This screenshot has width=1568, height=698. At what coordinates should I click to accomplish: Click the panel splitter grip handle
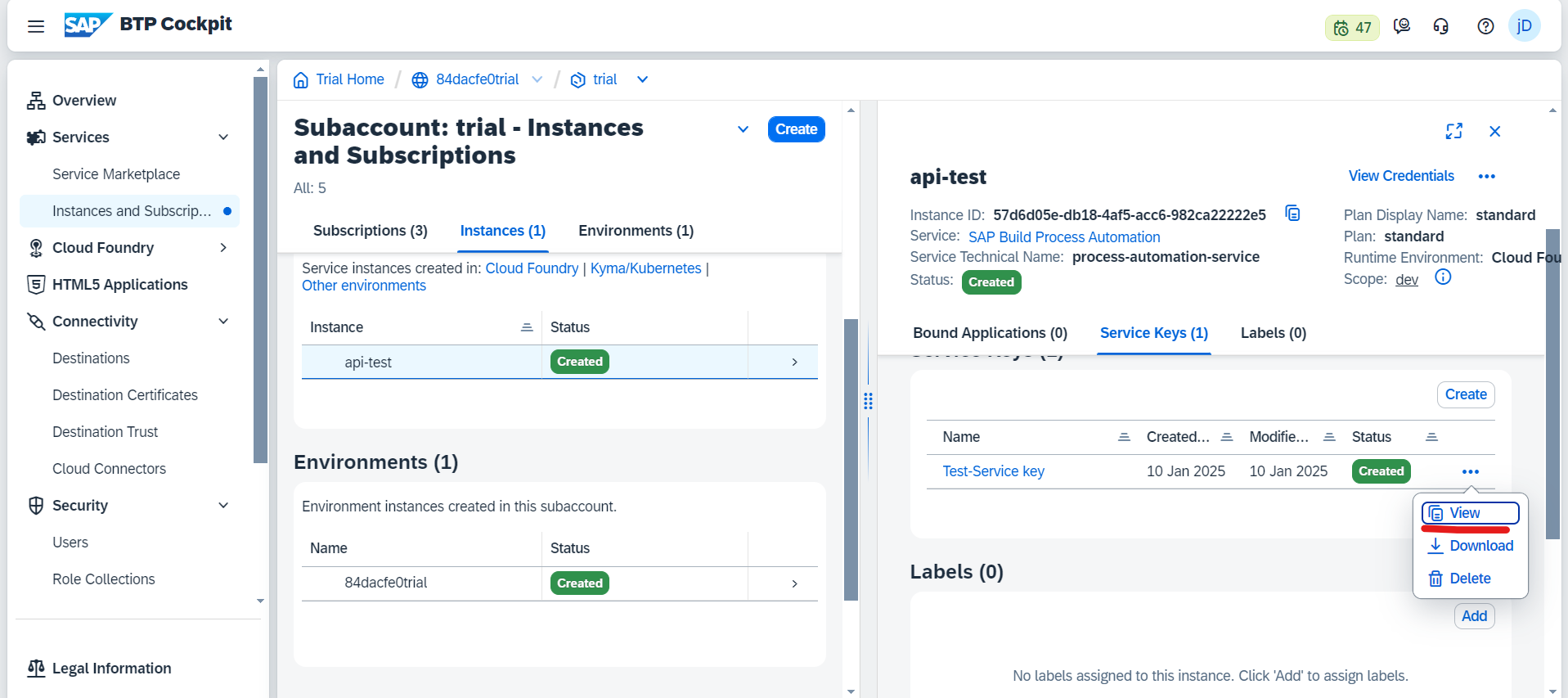coord(868,401)
